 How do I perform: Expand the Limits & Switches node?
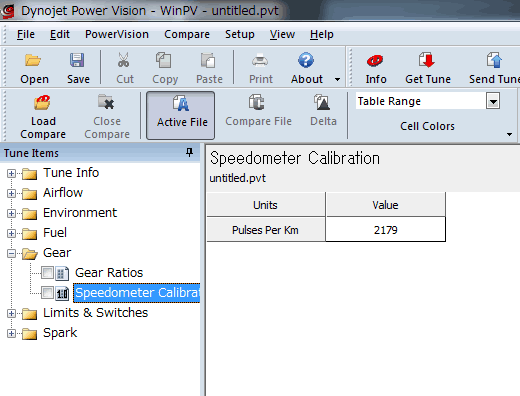tap(11, 313)
